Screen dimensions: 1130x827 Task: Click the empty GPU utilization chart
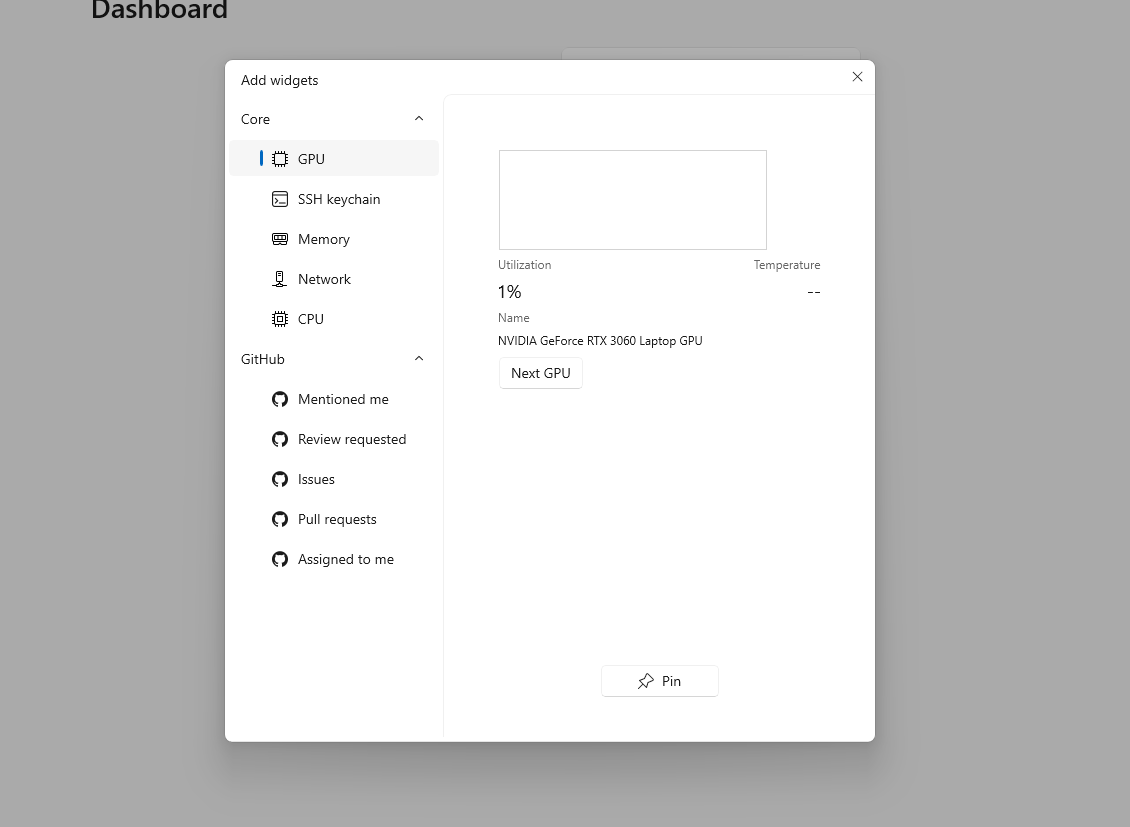(x=633, y=200)
